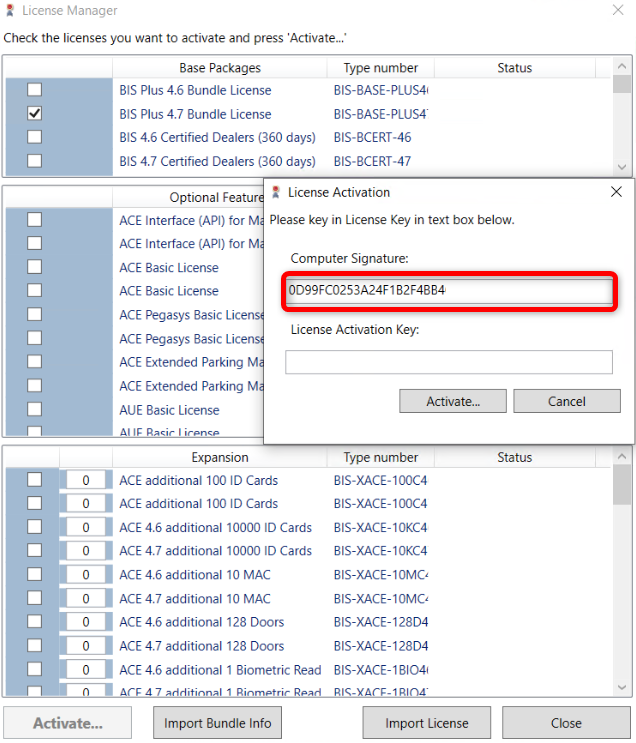Uncheck the BIS Plus 4.7 Bundle License box
Viewport: 636px width, 743px height.
[34, 114]
